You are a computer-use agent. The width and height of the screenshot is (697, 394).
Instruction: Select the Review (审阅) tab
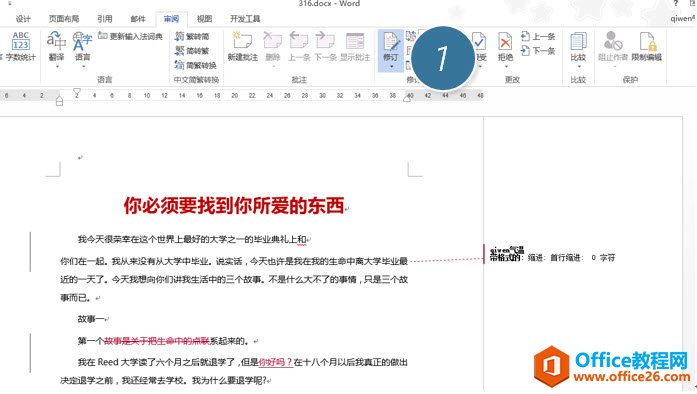[171, 19]
